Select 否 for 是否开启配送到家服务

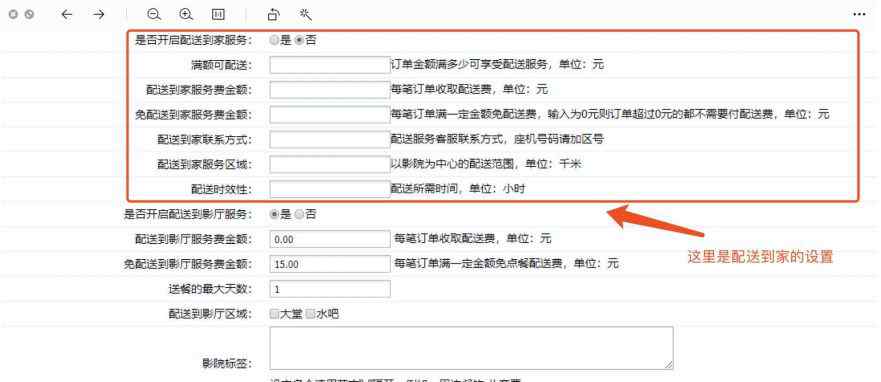[299, 40]
